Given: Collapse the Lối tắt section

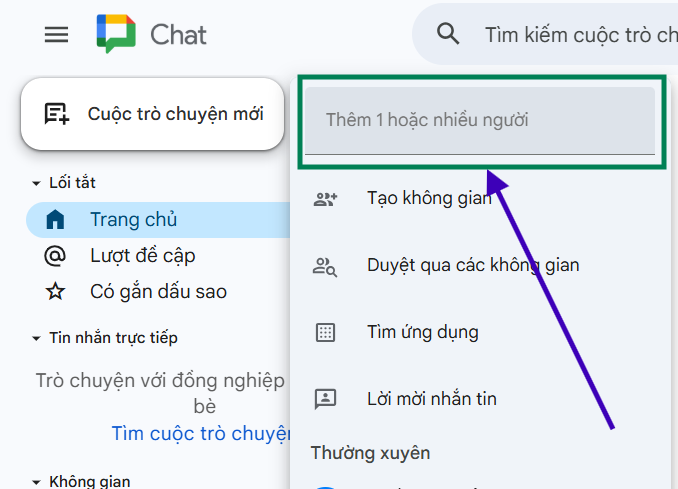Looking at the screenshot, I should click(x=37, y=183).
